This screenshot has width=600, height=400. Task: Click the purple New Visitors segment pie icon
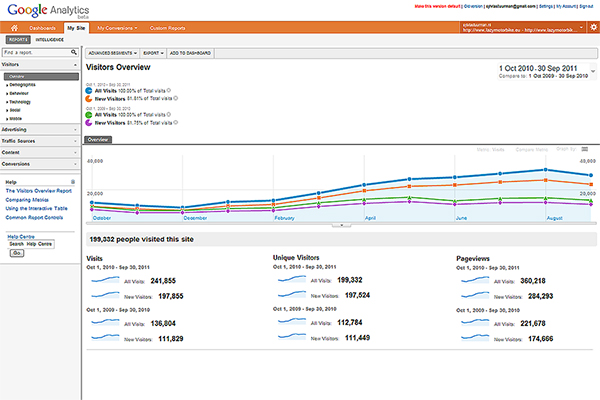89,123
